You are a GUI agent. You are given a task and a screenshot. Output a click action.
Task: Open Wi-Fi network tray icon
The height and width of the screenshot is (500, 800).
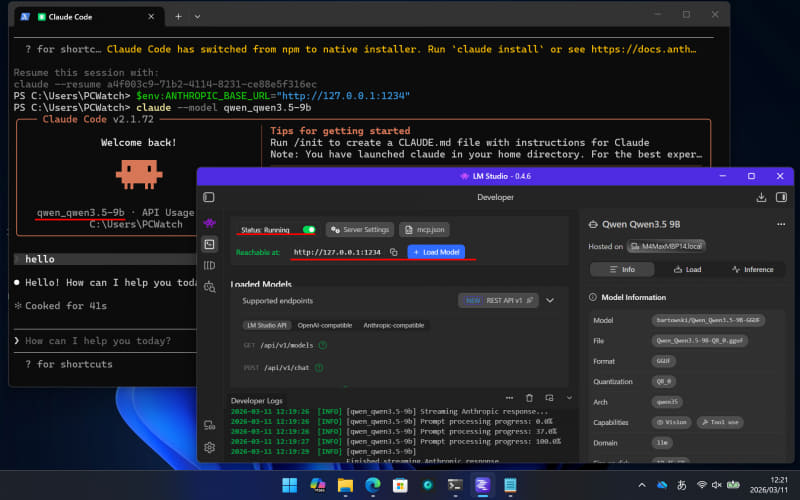pyautogui.click(x=702, y=485)
